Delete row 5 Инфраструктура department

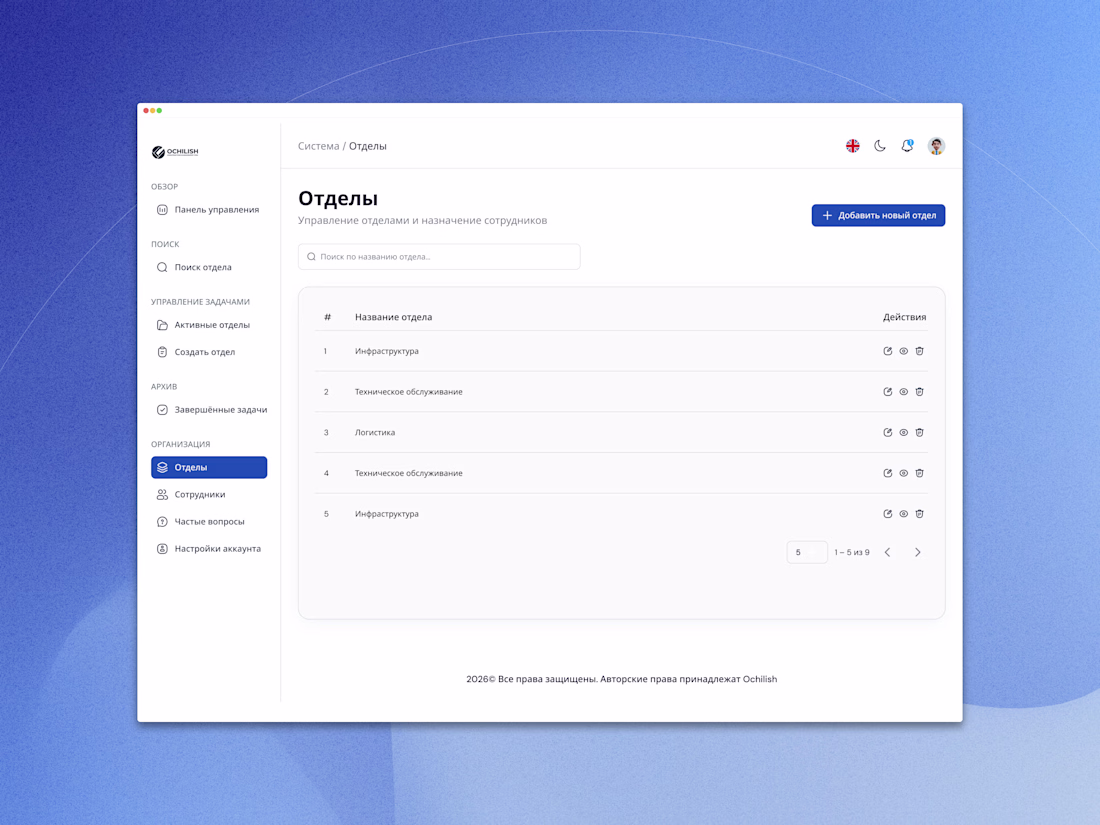pyautogui.click(x=920, y=514)
